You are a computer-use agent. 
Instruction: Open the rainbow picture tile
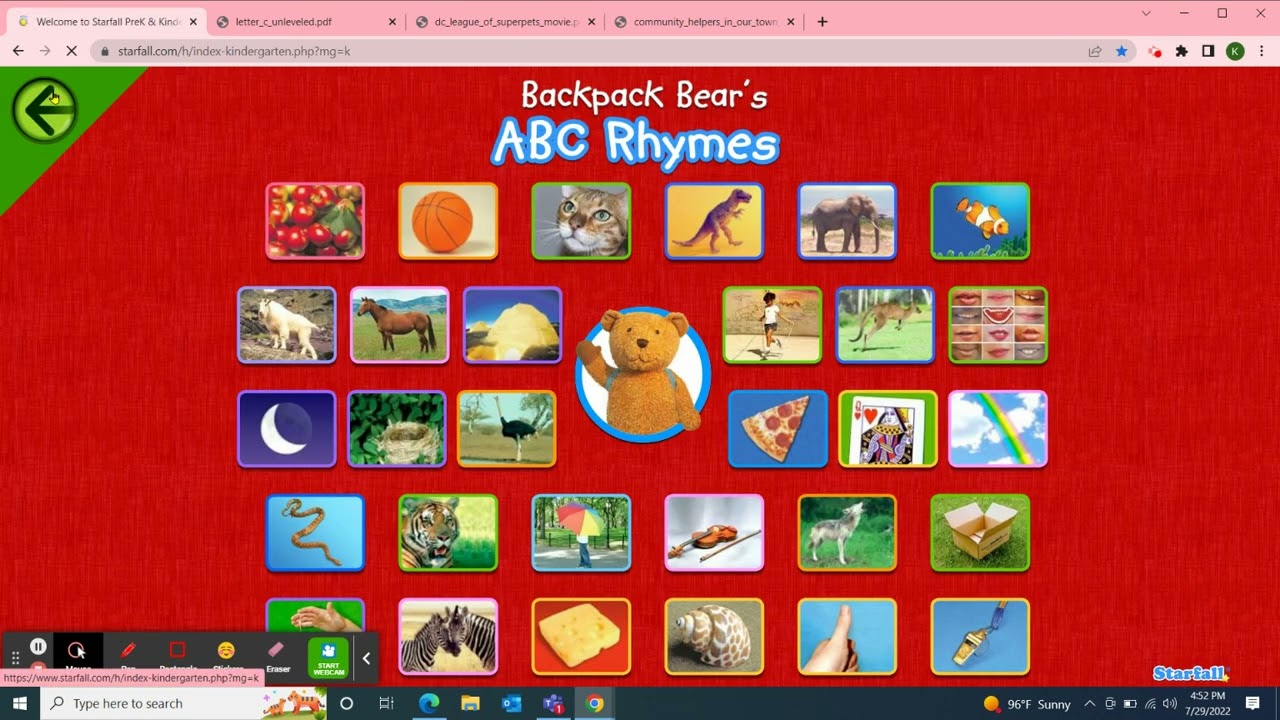(998, 429)
